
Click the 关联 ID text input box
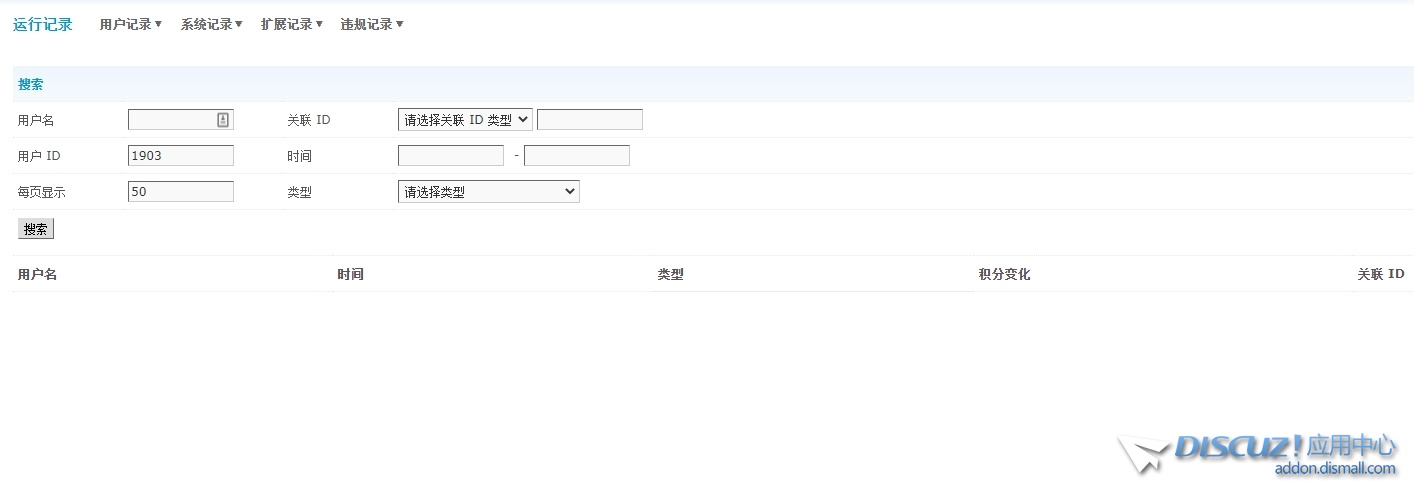tap(589, 120)
